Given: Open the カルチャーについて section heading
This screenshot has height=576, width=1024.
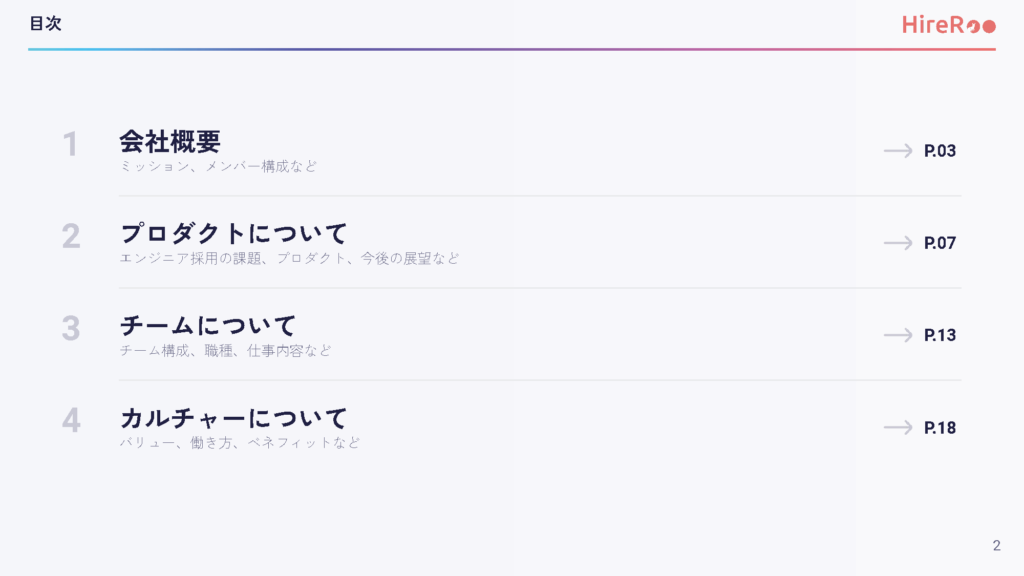Looking at the screenshot, I should point(233,417).
